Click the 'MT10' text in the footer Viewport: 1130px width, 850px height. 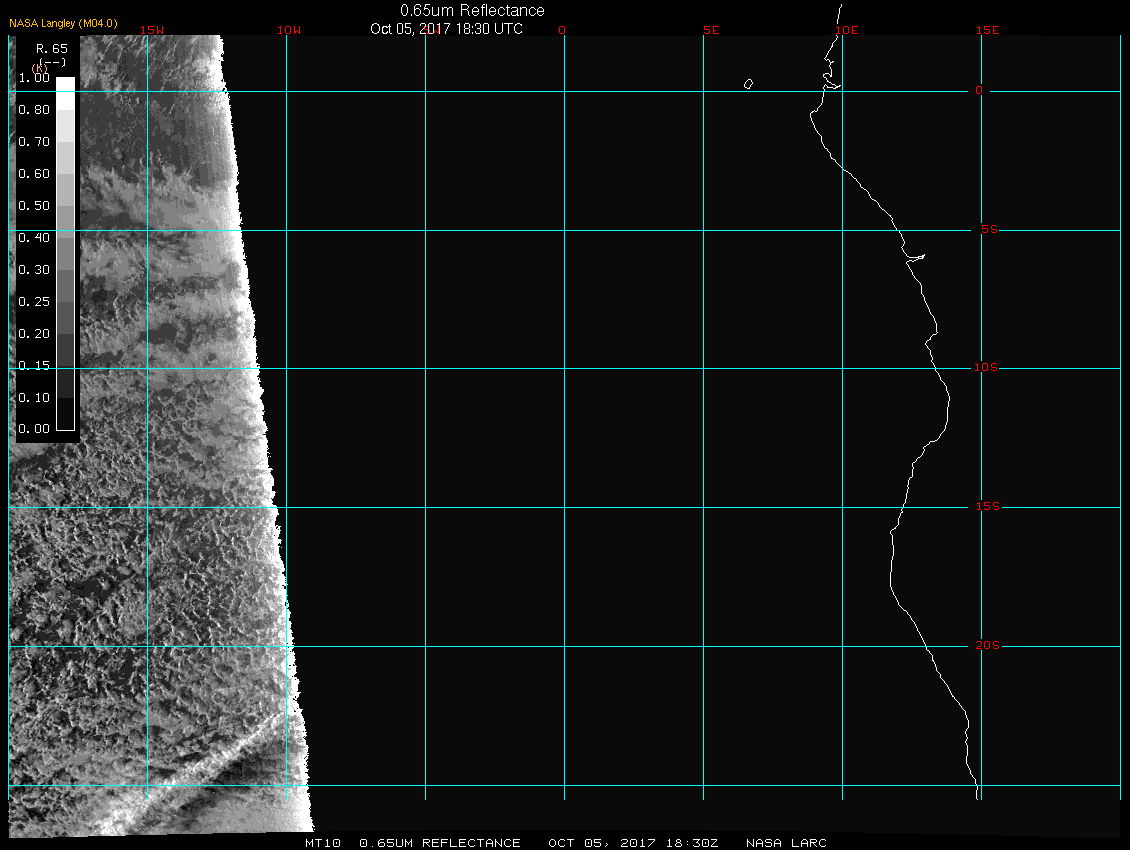(x=322, y=843)
